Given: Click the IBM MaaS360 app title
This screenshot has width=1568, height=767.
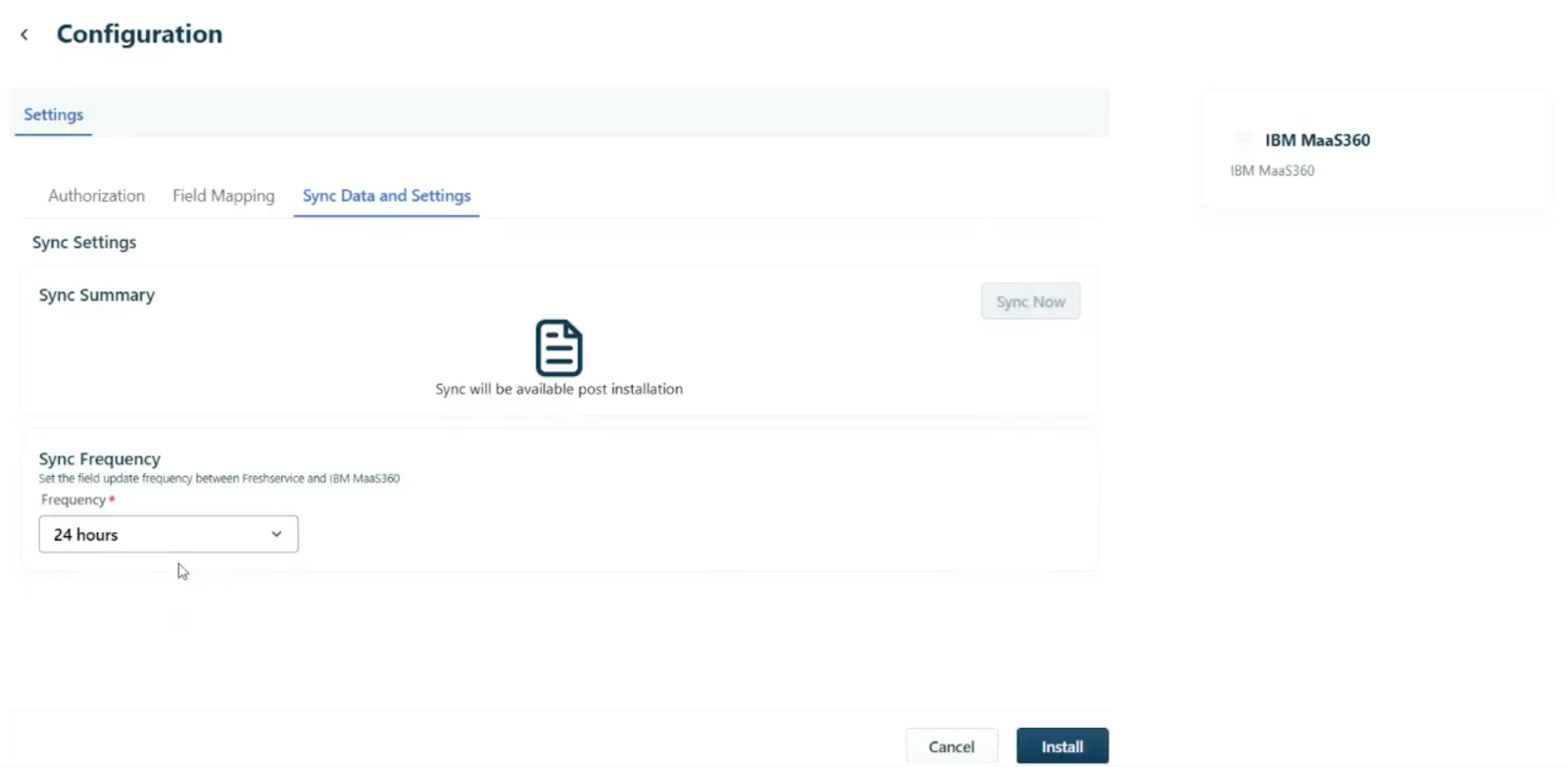Looking at the screenshot, I should (1317, 140).
